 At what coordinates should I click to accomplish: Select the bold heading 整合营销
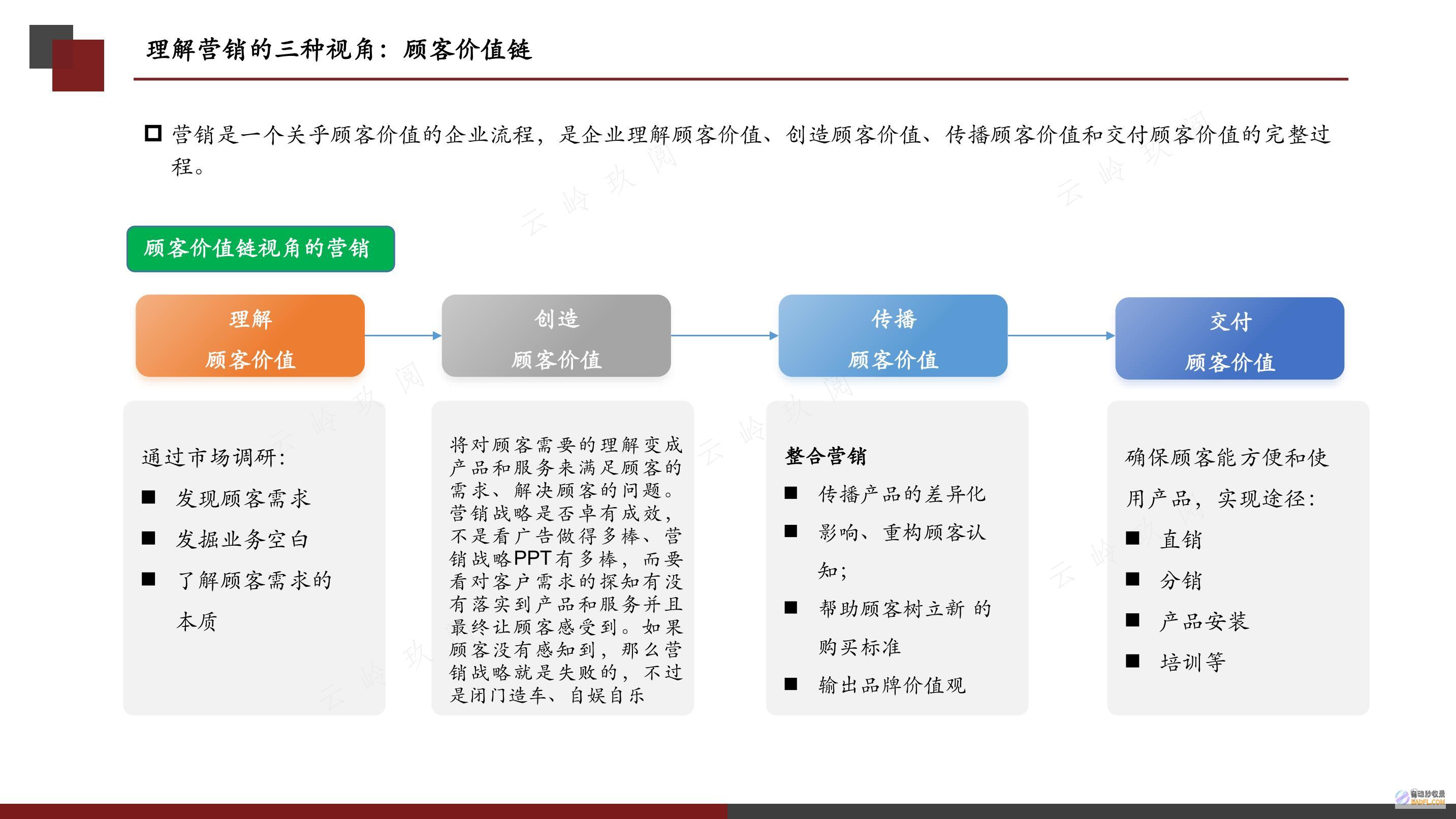click(826, 456)
